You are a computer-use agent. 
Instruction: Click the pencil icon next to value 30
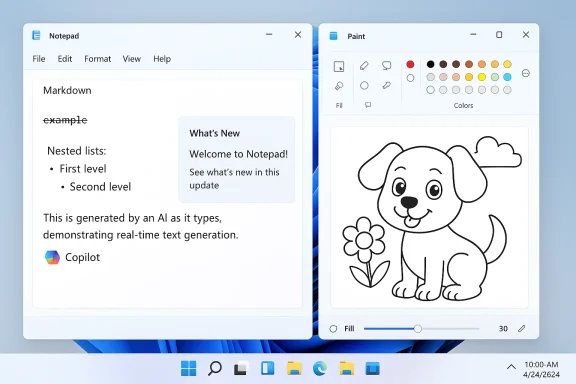522,329
